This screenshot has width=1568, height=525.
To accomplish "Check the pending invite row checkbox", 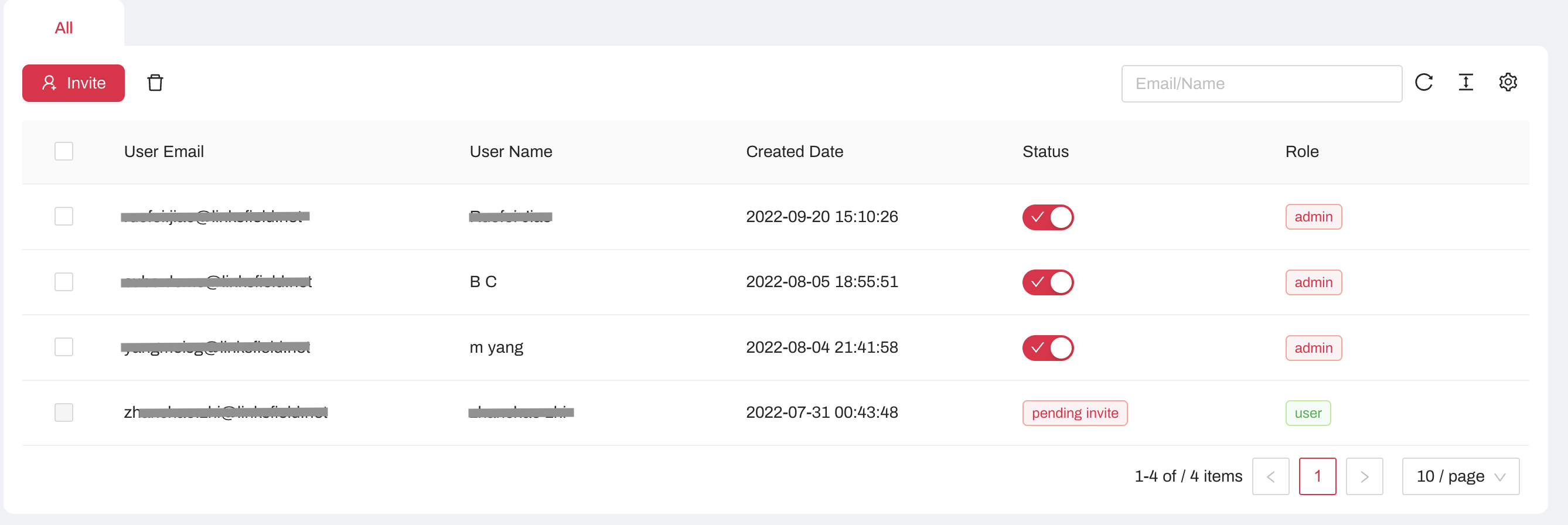I will tap(64, 412).
